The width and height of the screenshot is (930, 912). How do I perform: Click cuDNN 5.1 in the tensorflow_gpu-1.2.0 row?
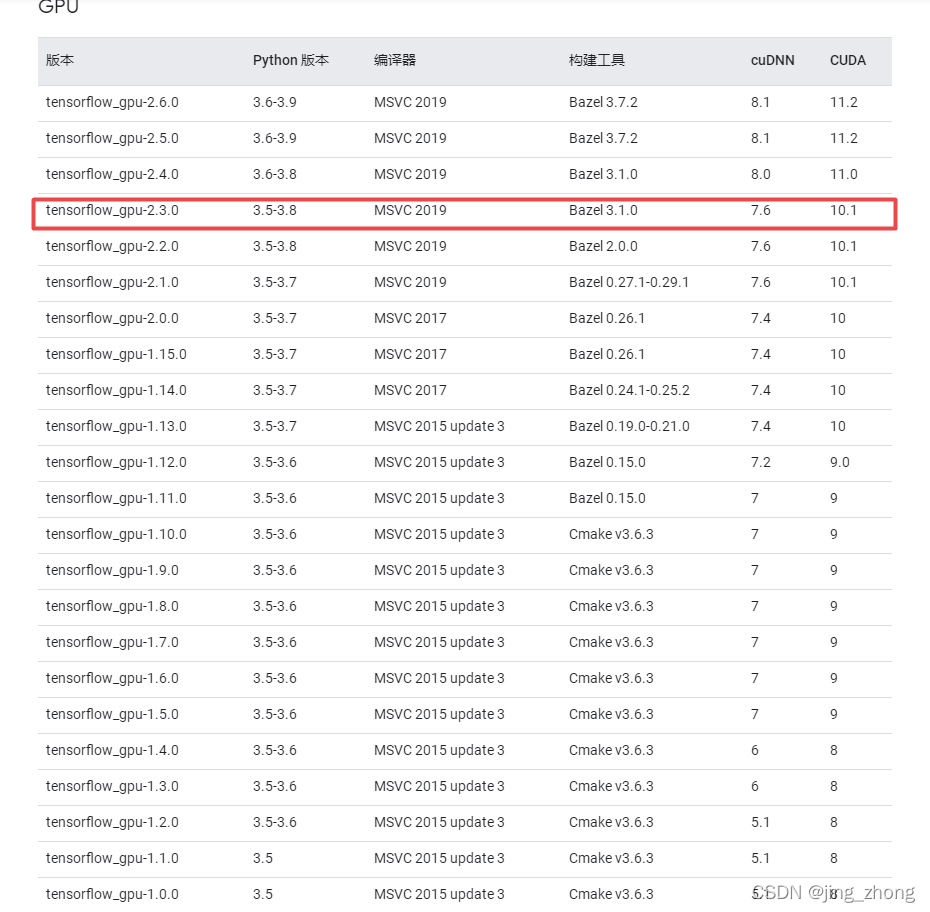click(760, 822)
